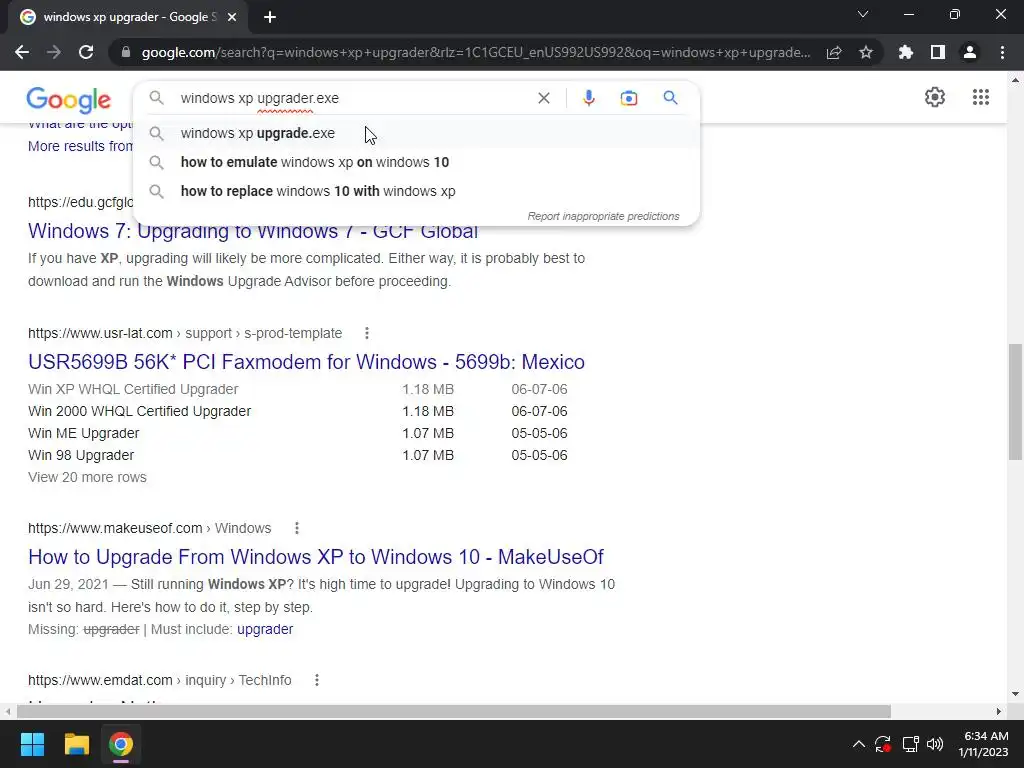Image resolution: width=1024 pixels, height=768 pixels.
Task: Reload the current page
Action: [86, 52]
